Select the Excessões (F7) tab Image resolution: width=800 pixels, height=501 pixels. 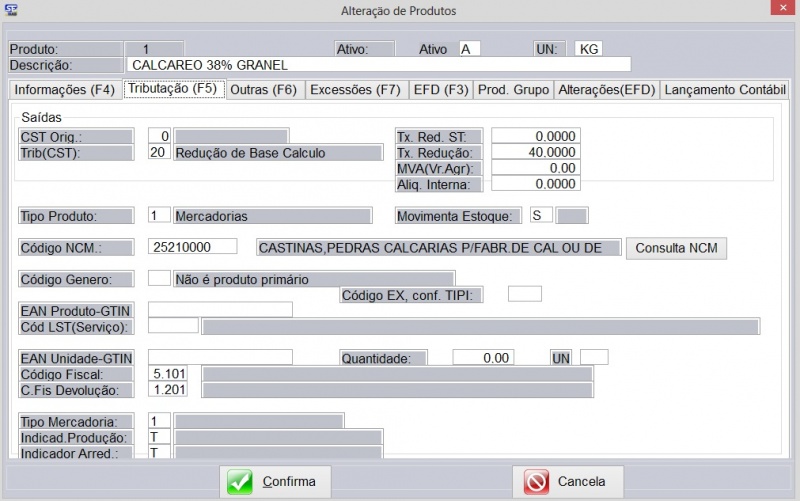tap(355, 89)
